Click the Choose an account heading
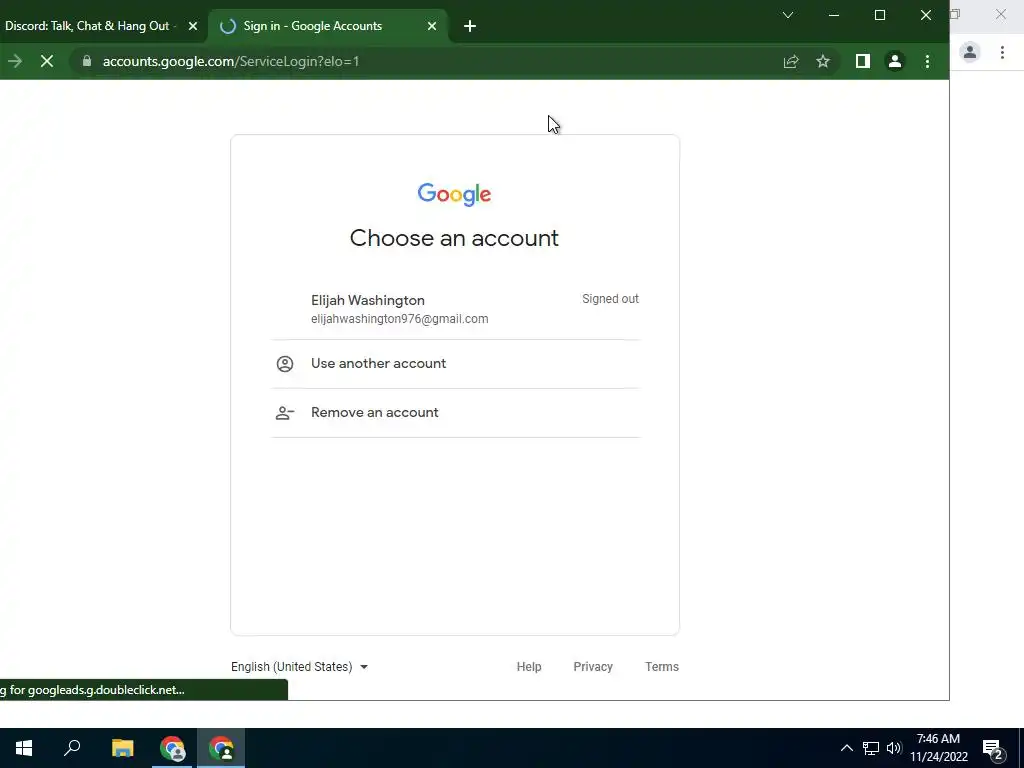 click(x=455, y=238)
